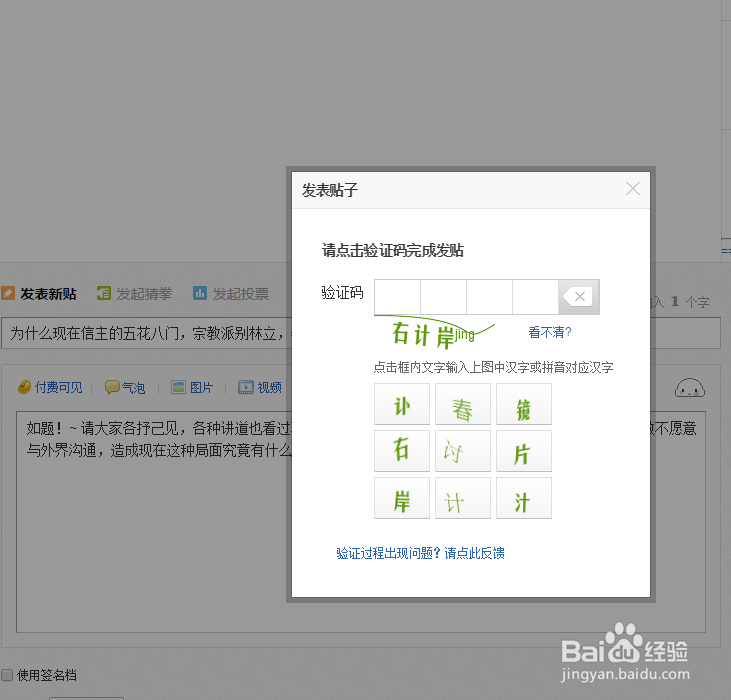731x700 pixels.
Task: Click the fourth captcha input box
Action: pos(536,297)
